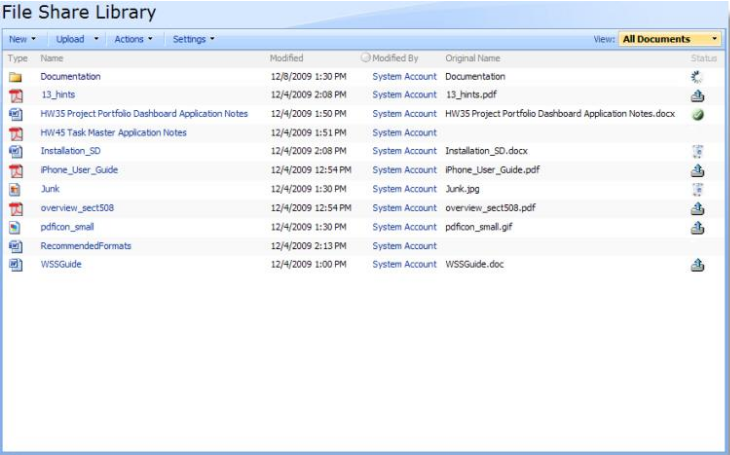Sort by the Modified column header
This screenshot has width=730, height=455.
point(286,58)
